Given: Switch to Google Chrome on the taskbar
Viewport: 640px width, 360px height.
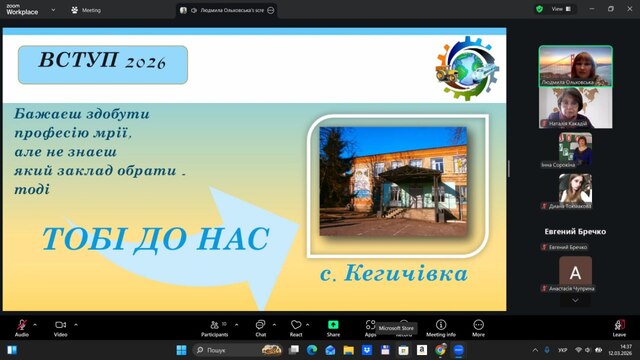Looking at the screenshot, I should click(x=440, y=350).
